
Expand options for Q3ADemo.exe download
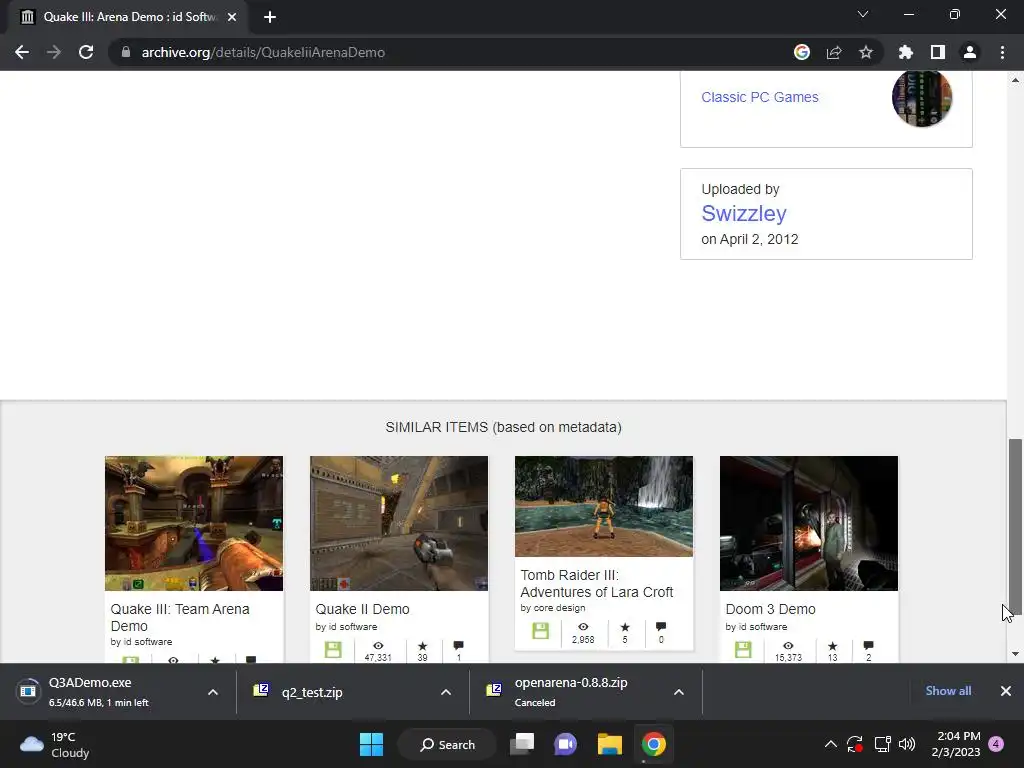tap(213, 692)
